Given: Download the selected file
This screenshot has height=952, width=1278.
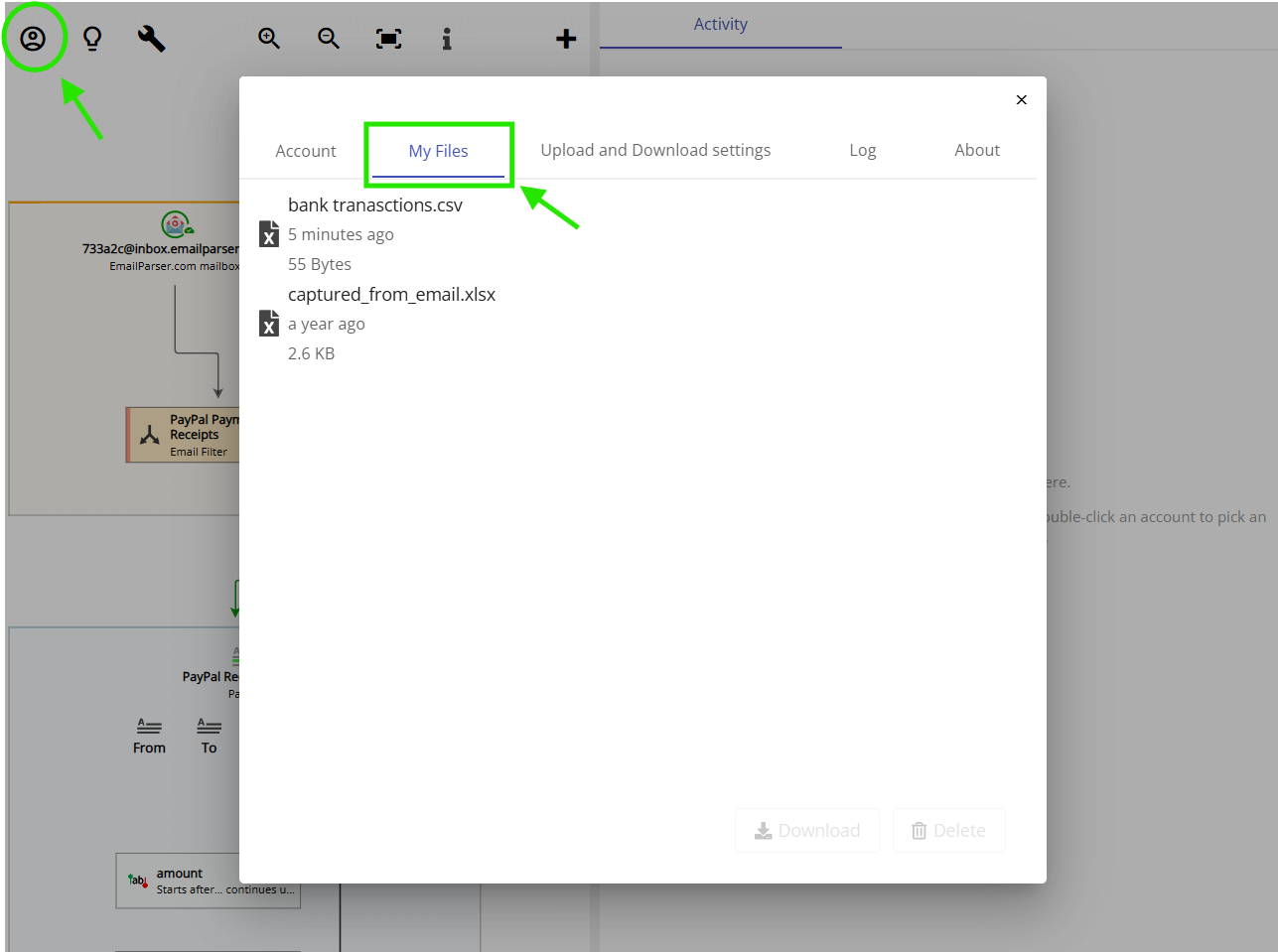Looking at the screenshot, I should coord(807,830).
